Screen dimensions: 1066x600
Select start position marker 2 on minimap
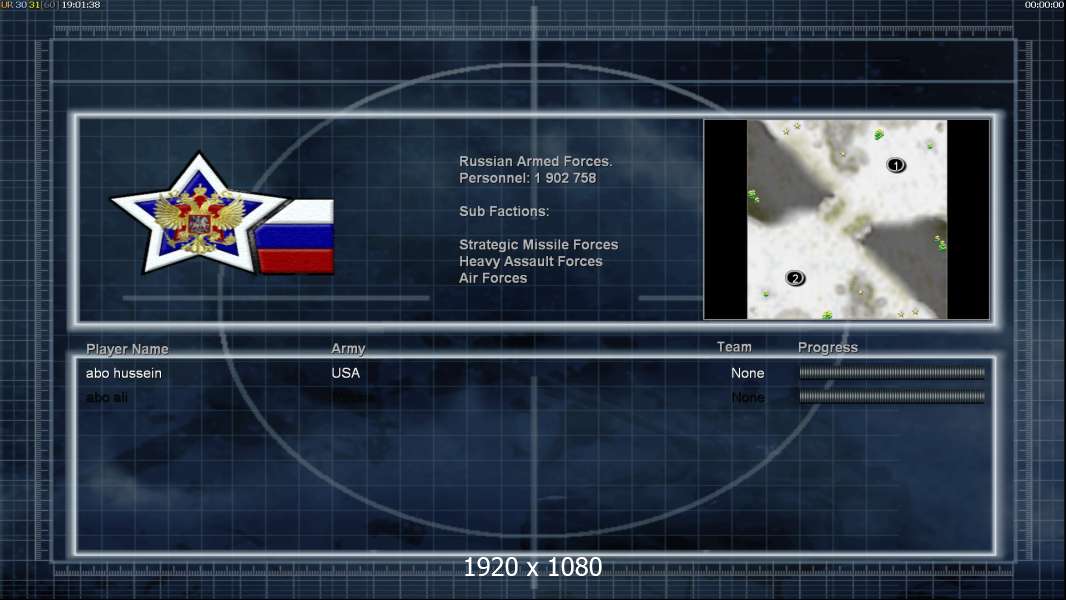(x=795, y=278)
